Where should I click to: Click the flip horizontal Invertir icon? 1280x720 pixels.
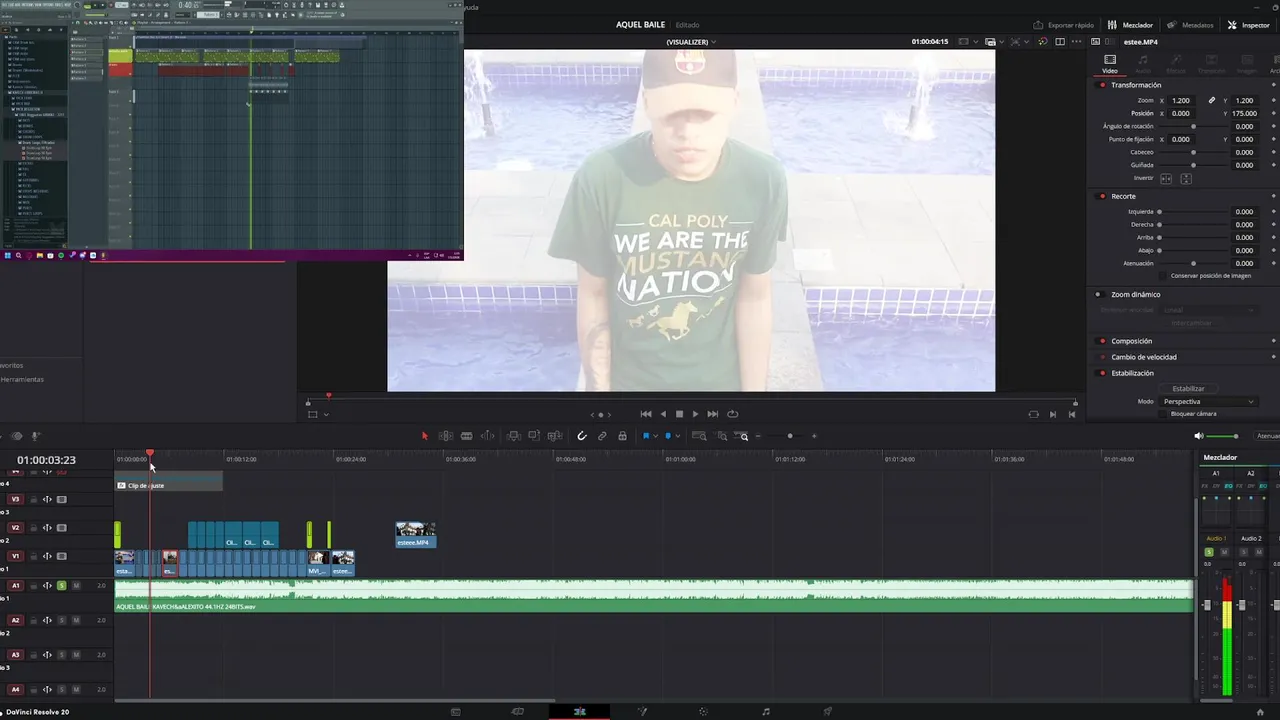pyautogui.click(x=1166, y=178)
